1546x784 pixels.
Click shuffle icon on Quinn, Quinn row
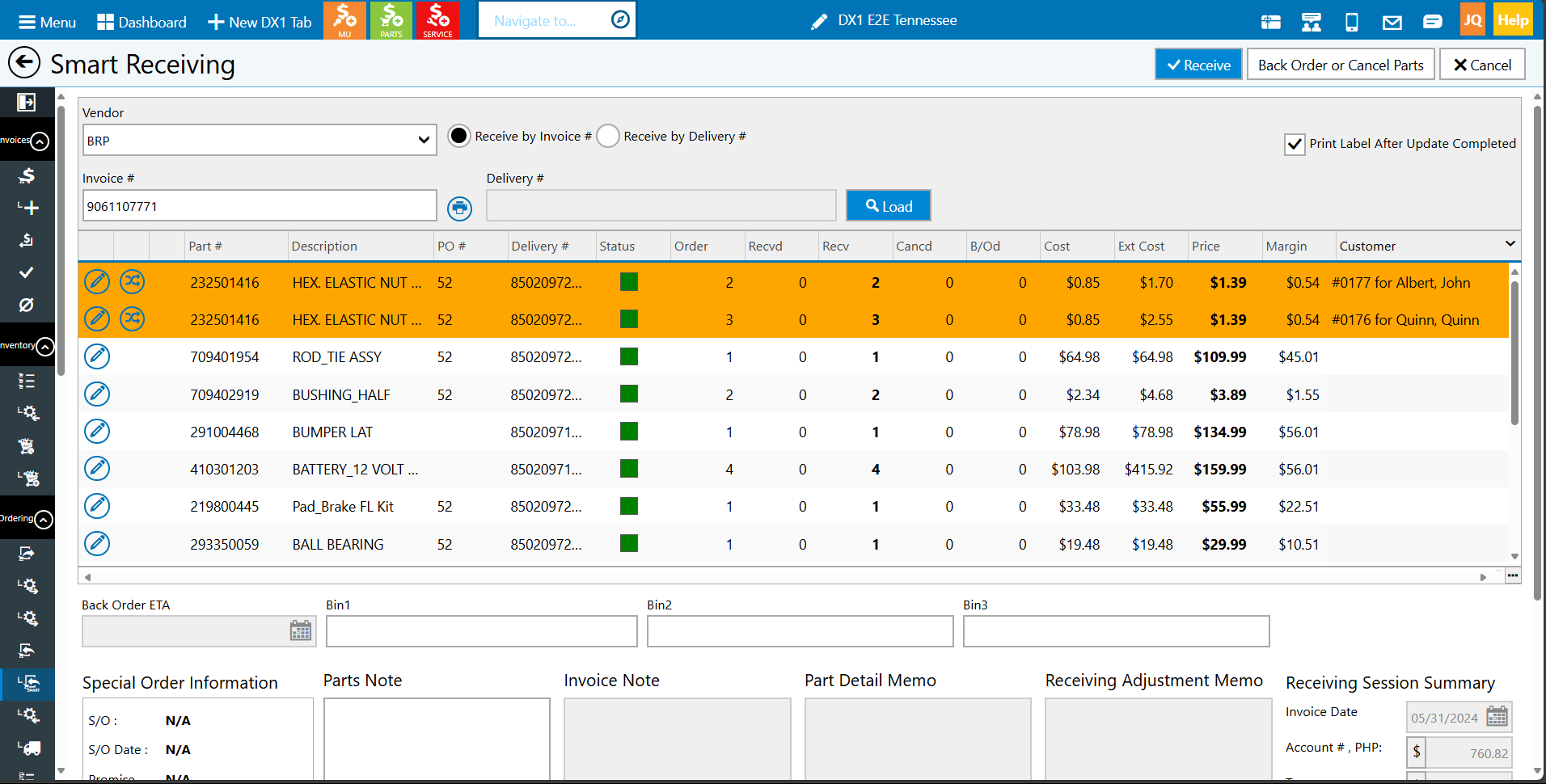tap(133, 318)
